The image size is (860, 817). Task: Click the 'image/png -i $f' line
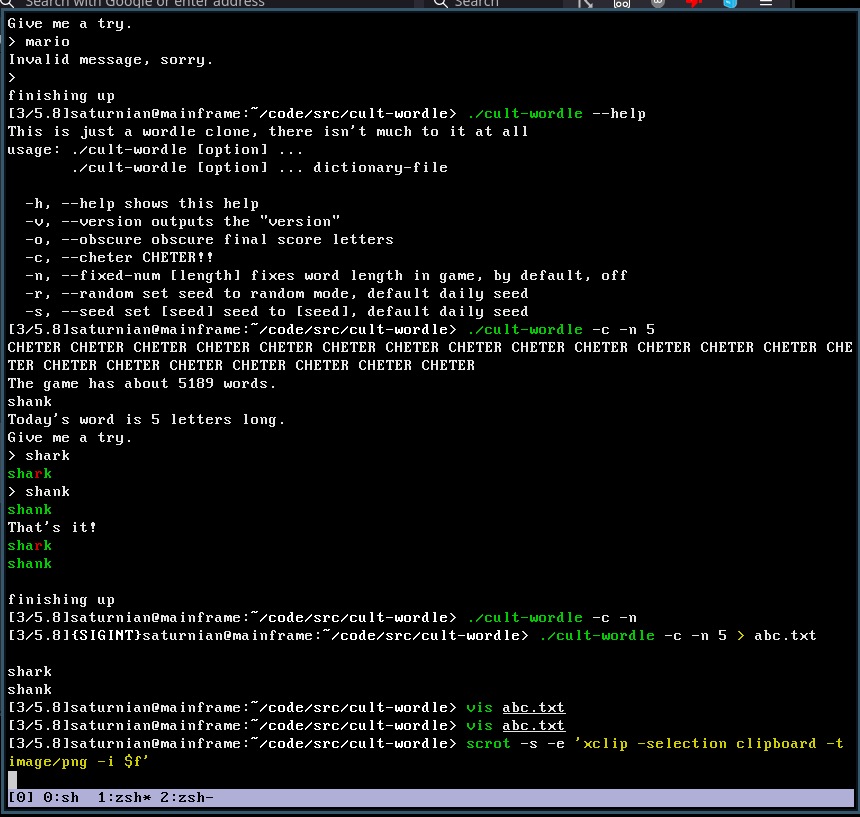(x=78, y=762)
